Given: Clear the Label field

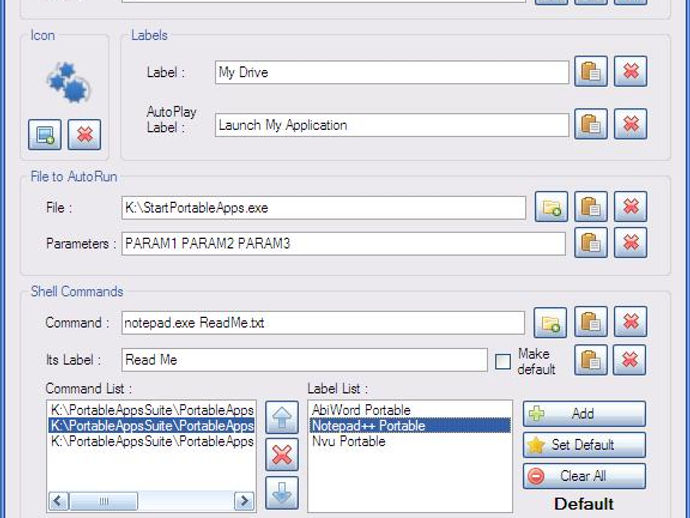Looking at the screenshot, I should 631,71.
